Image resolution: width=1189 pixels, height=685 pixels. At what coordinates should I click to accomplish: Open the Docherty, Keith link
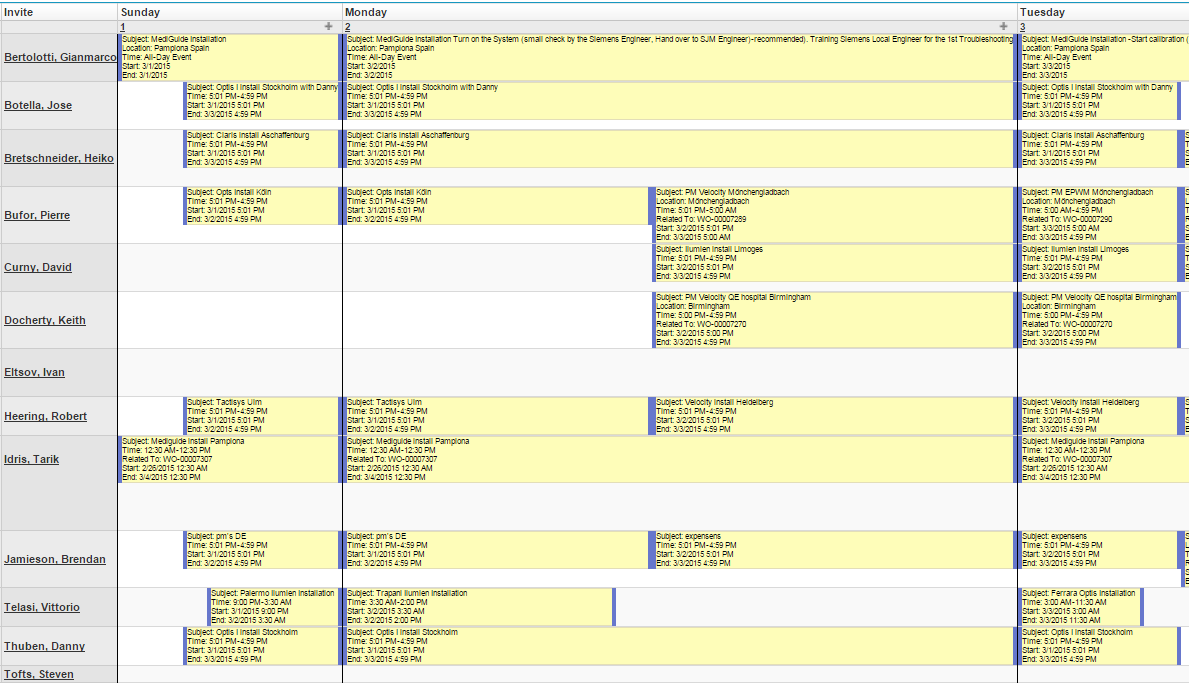pos(45,320)
